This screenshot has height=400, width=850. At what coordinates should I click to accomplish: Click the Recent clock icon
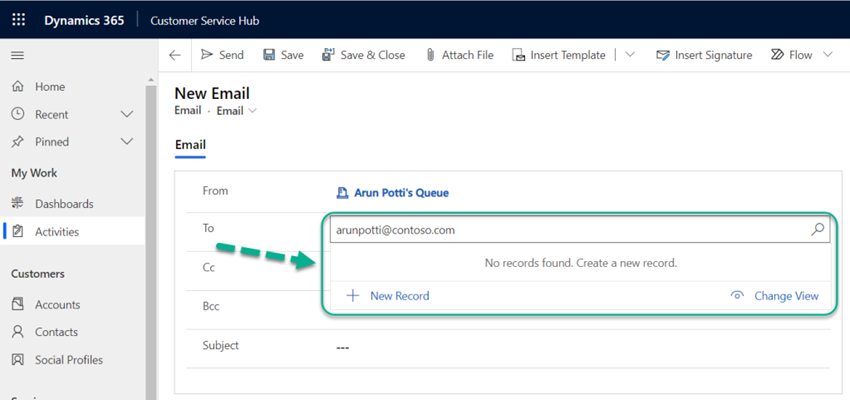(x=18, y=114)
